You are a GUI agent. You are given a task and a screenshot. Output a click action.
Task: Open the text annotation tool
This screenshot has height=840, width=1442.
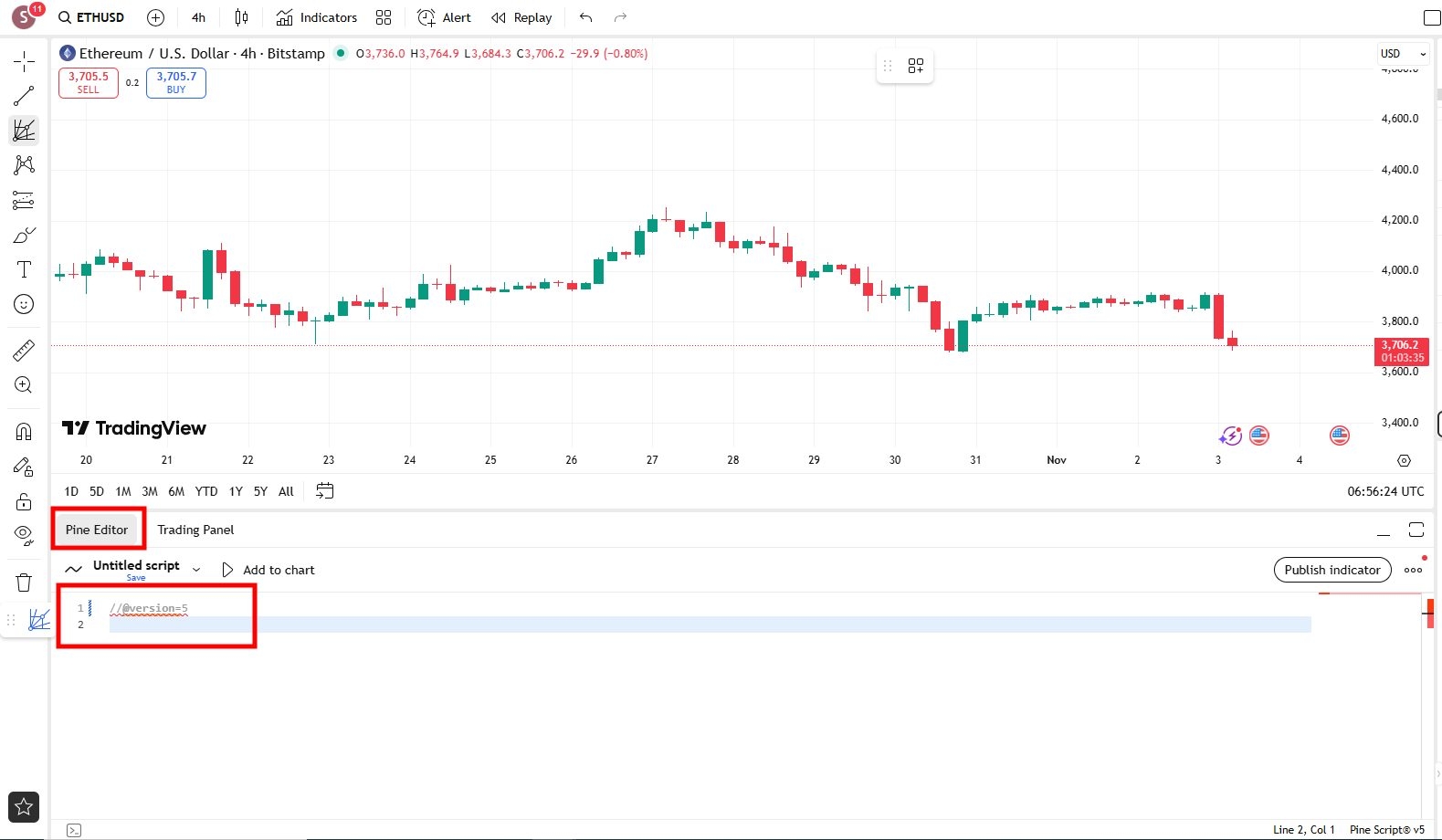pyautogui.click(x=24, y=269)
